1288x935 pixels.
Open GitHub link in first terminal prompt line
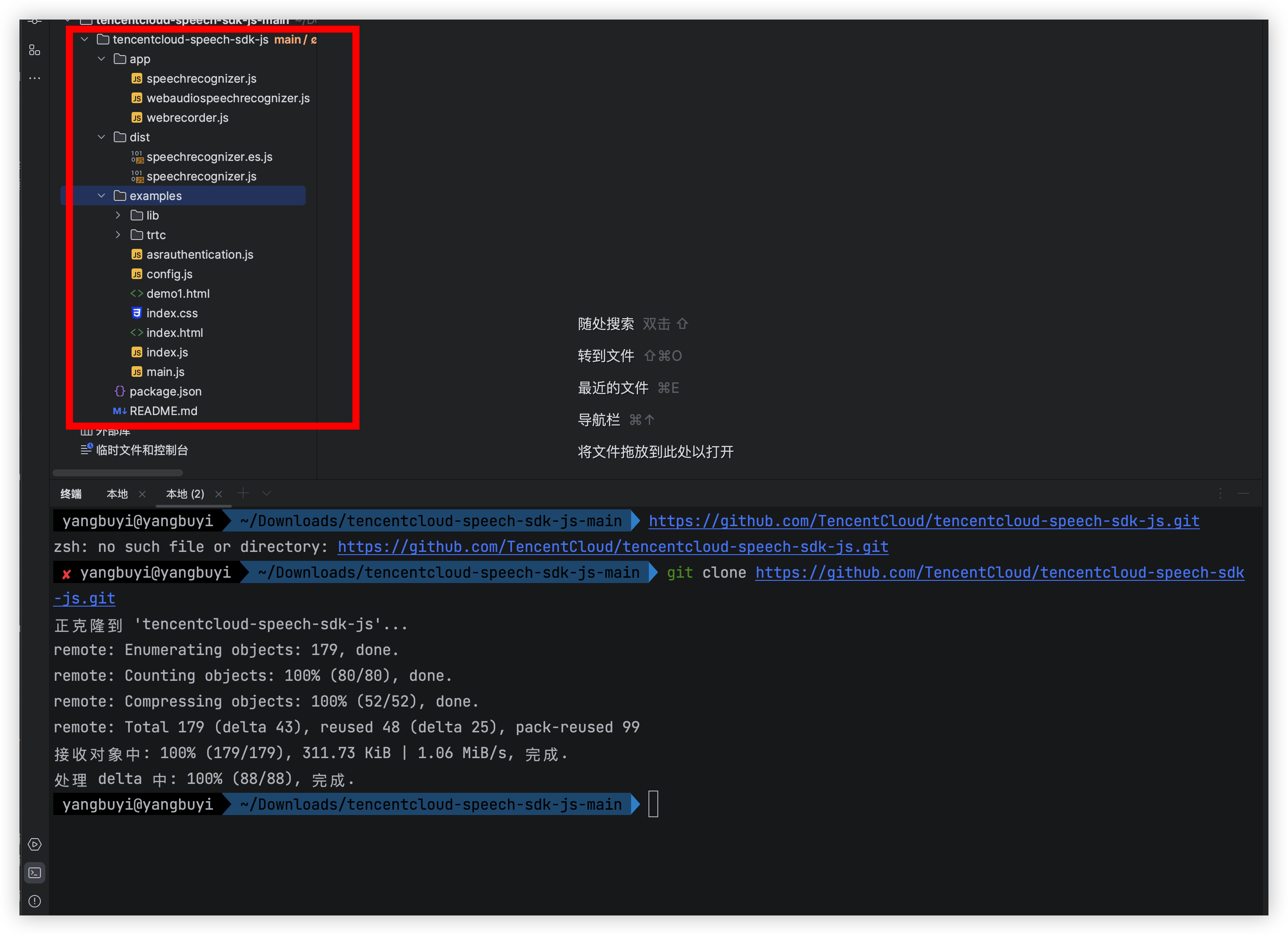pos(924,520)
